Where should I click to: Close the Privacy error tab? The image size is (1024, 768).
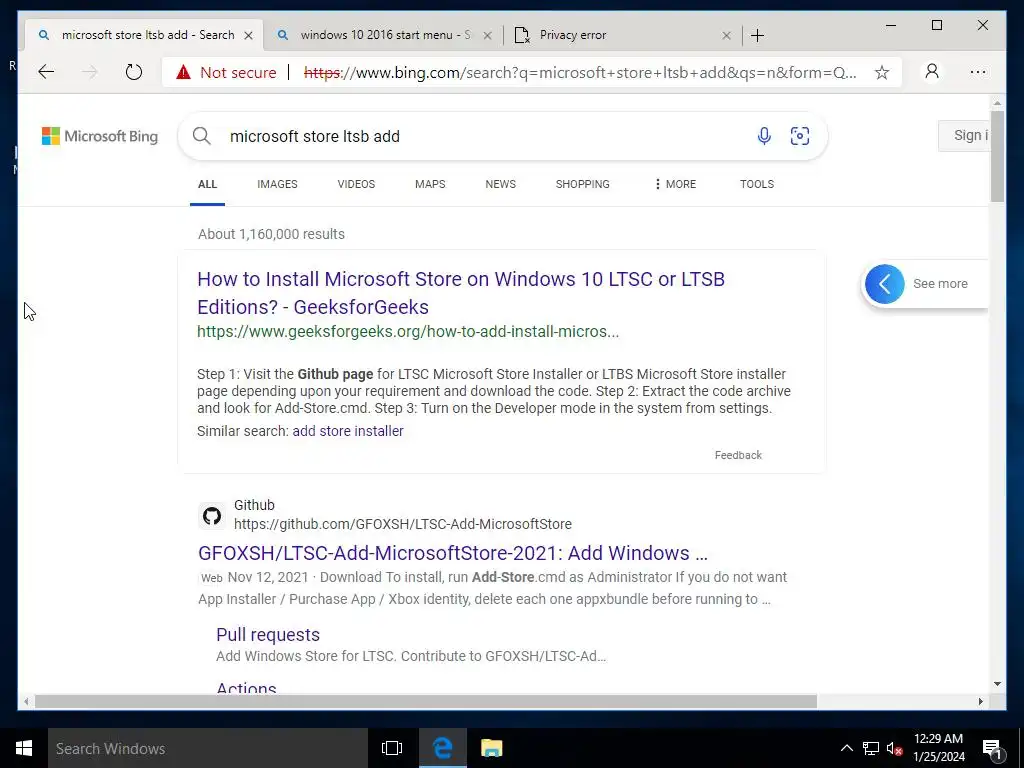[726, 35]
